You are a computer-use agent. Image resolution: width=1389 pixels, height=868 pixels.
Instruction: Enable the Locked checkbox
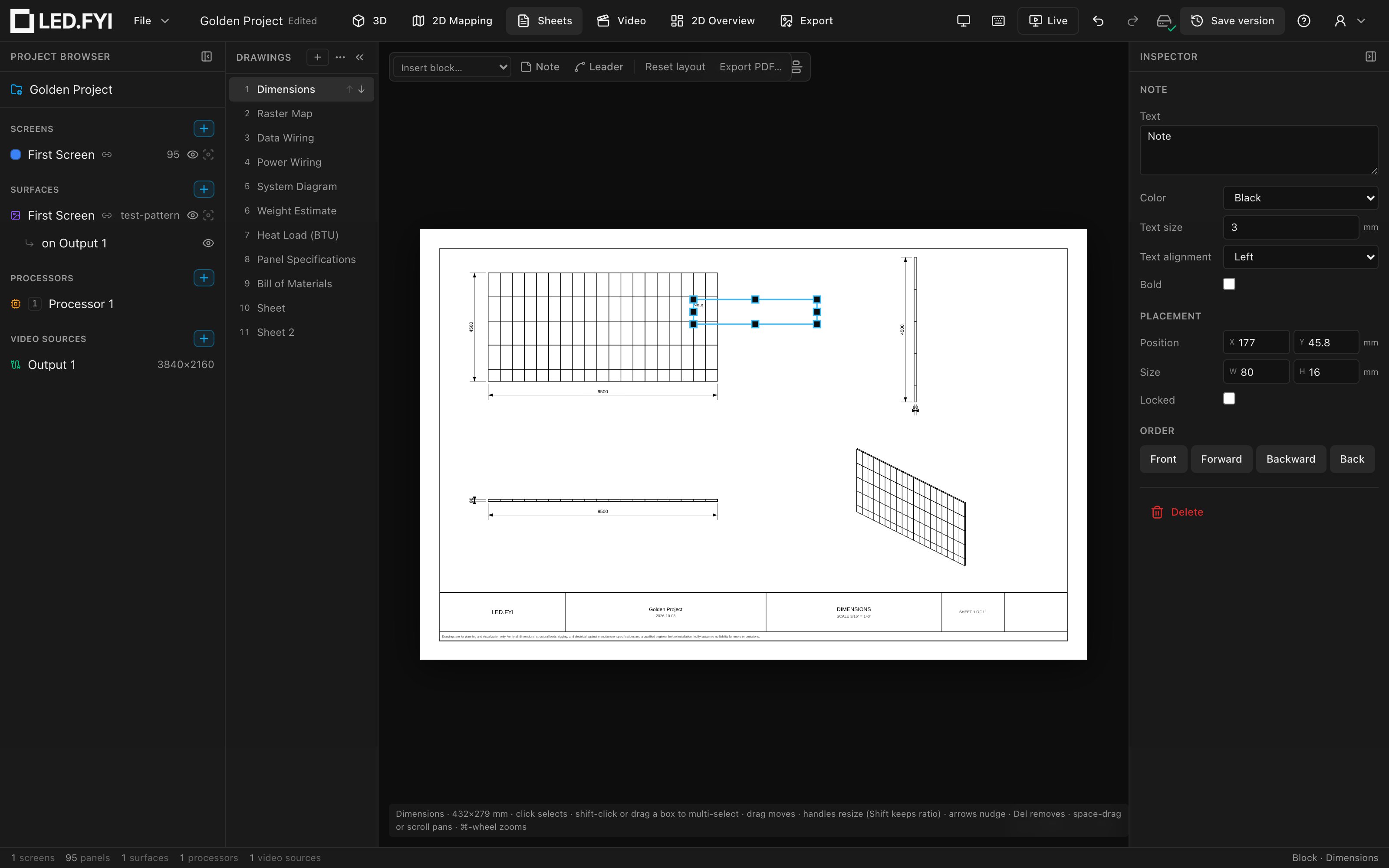pyautogui.click(x=1229, y=399)
